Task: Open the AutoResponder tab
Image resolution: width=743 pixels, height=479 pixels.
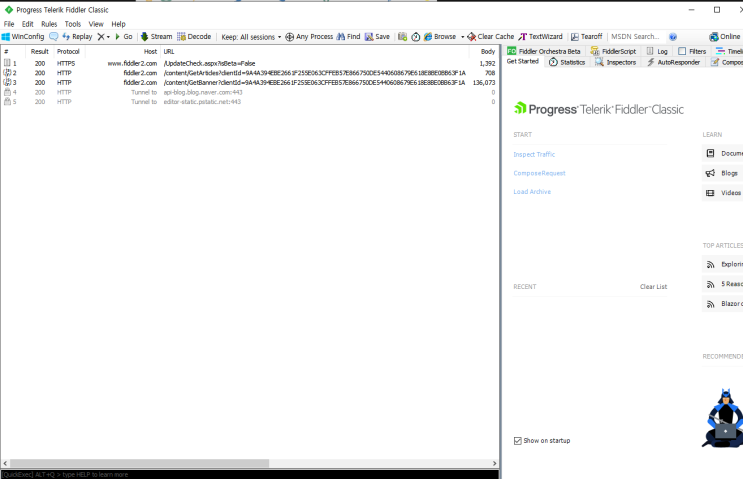Action: pos(673,62)
